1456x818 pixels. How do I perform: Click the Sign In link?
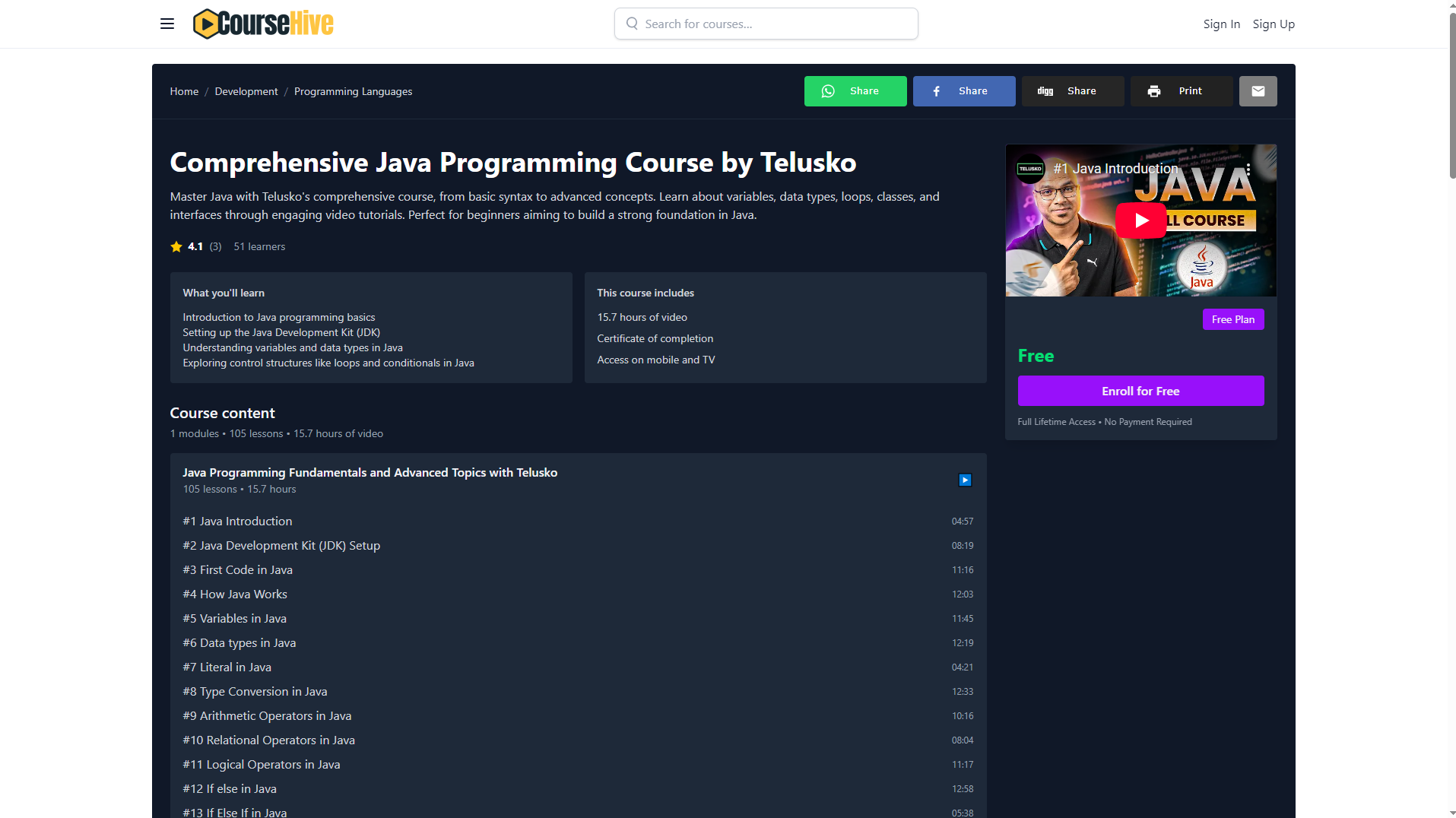(x=1221, y=24)
